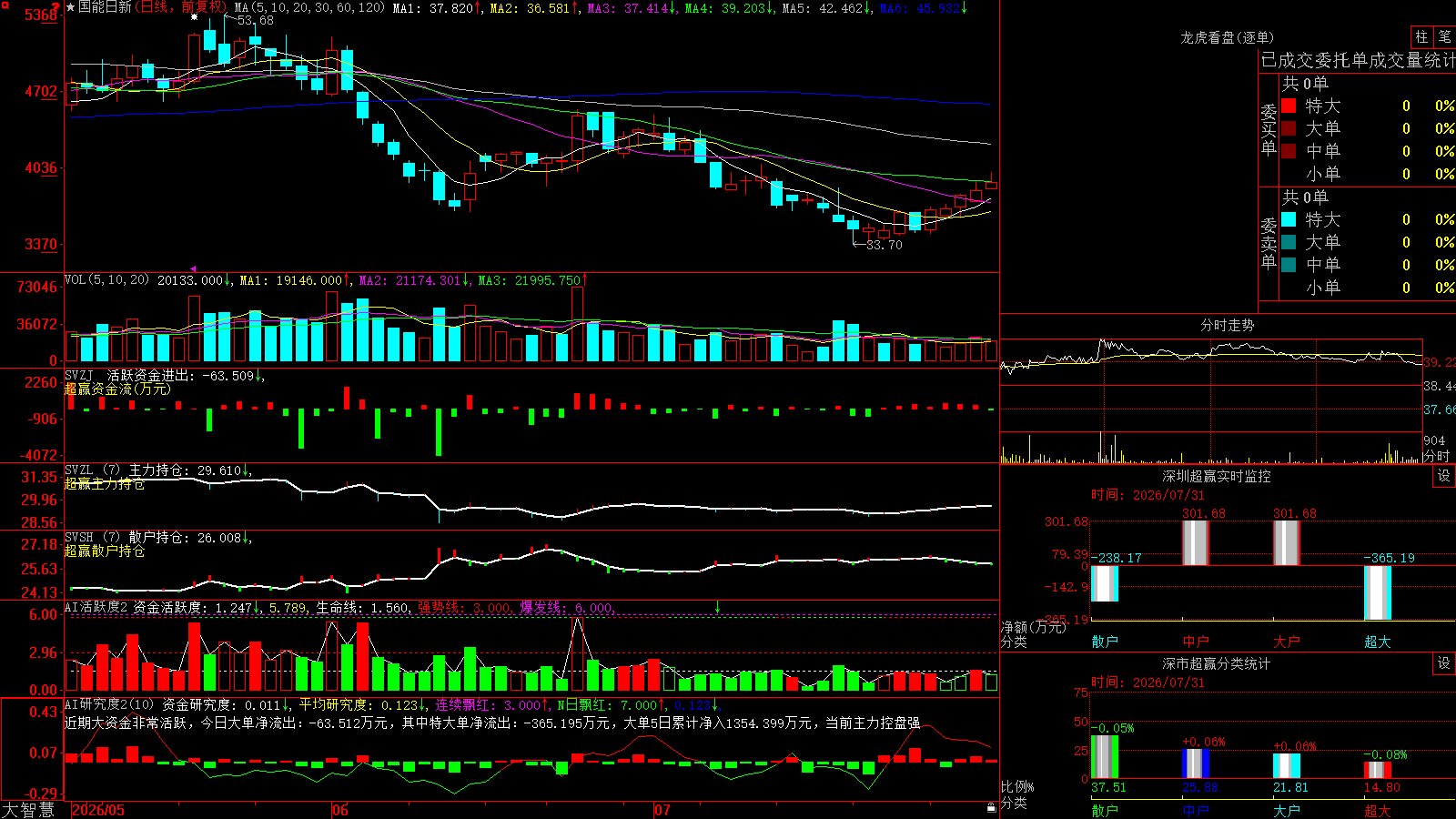Click the white star marker above the candlesticks
Viewport: 1456px width, 819px height.
click(x=194, y=17)
